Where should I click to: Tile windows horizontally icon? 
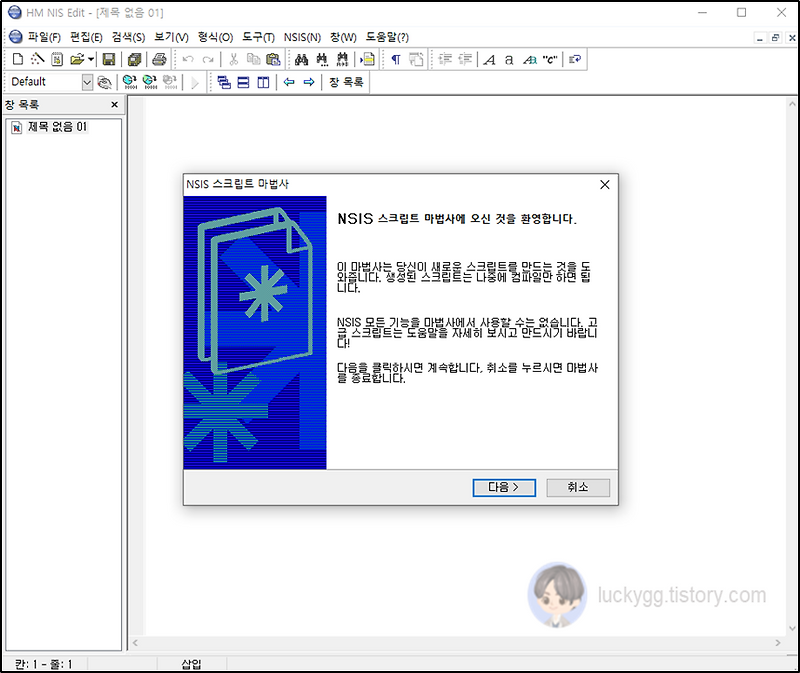(243, 82)
